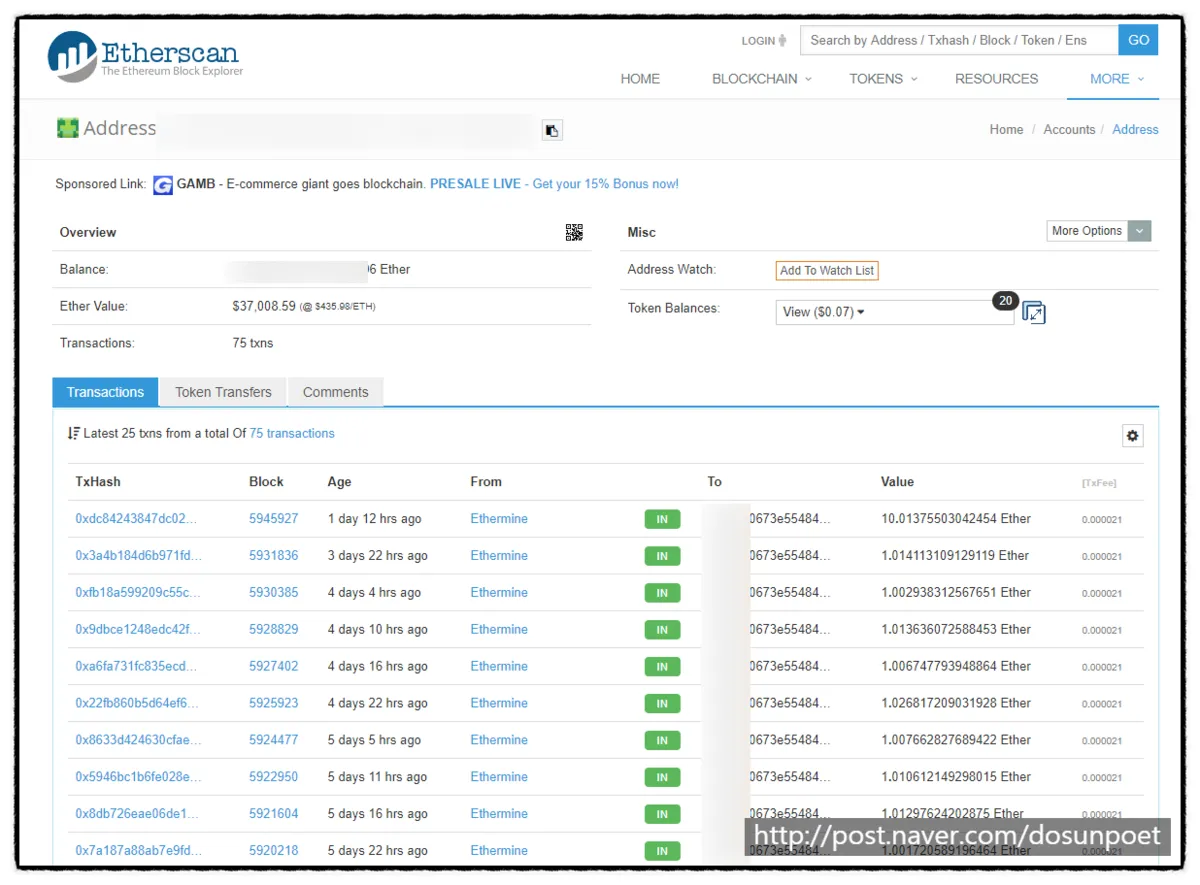Open block 5945927 link
1200x885 pixels.
coord(273,519)
